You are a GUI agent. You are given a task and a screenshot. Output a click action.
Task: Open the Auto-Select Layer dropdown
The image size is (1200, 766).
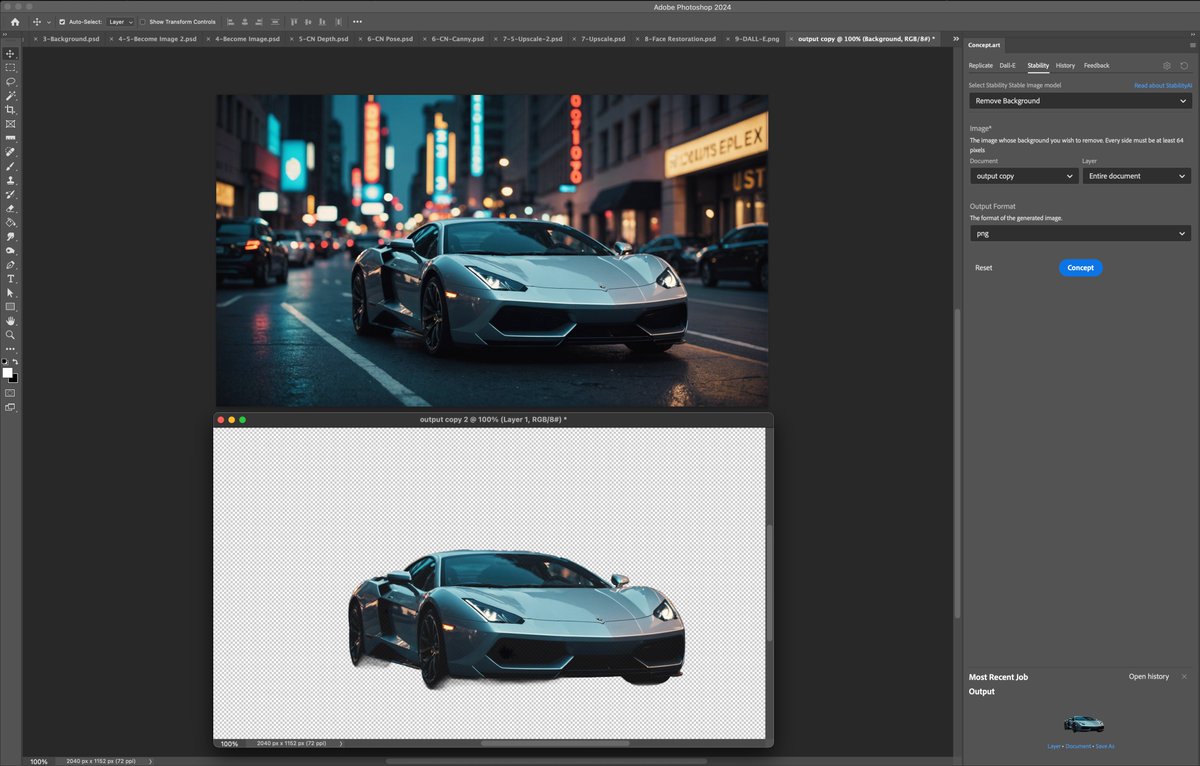tap(120, 21)
